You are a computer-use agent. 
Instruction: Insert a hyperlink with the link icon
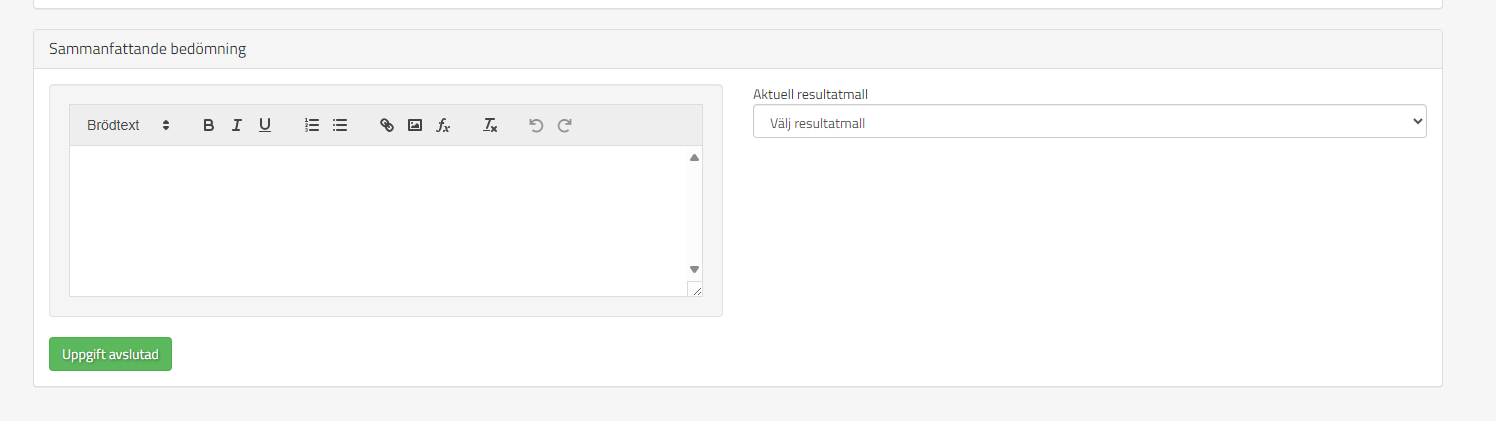point(387,125)
